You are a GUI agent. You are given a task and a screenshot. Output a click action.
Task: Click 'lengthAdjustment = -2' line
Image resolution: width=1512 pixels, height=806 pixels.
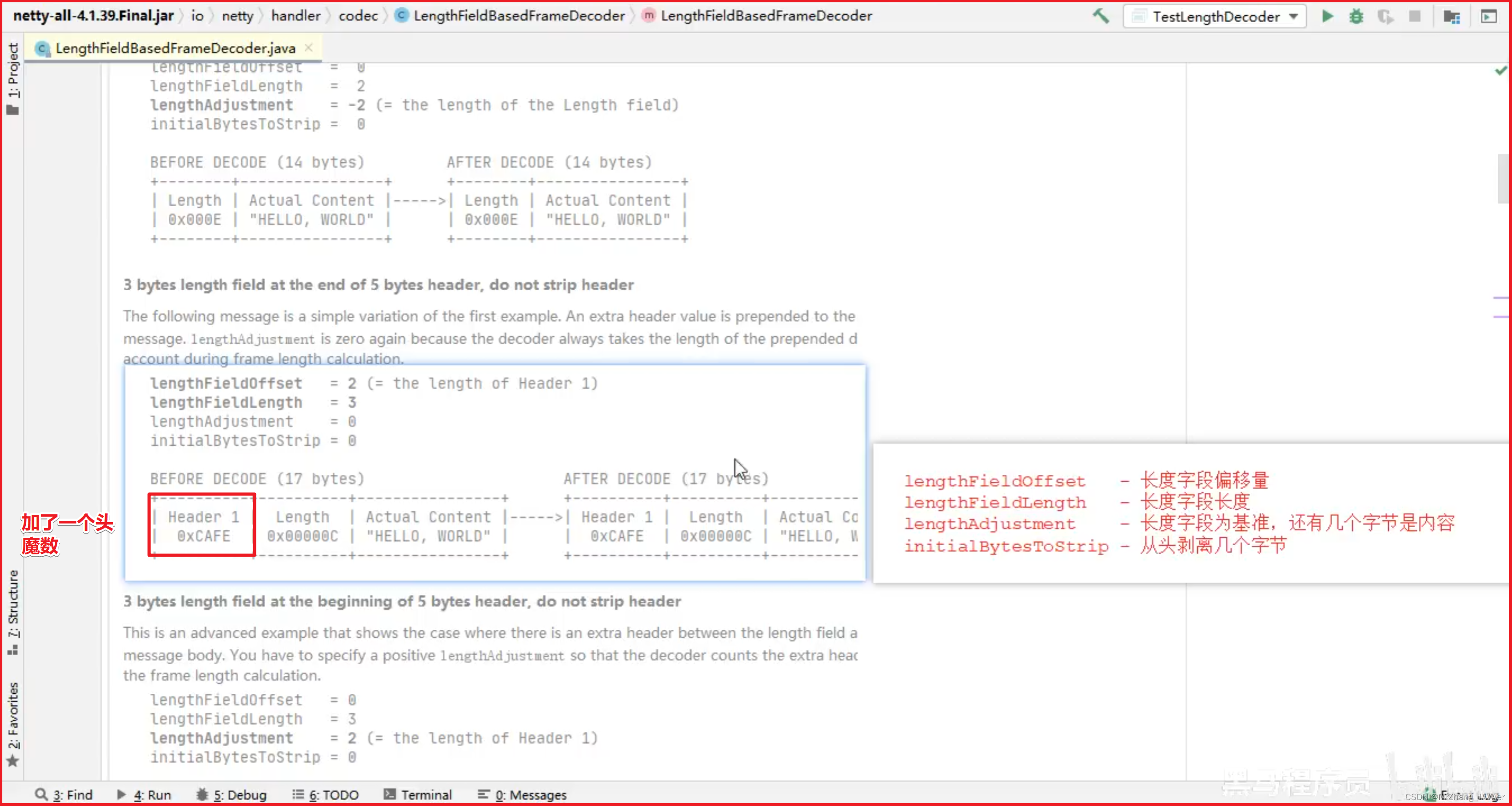[414, 105]
